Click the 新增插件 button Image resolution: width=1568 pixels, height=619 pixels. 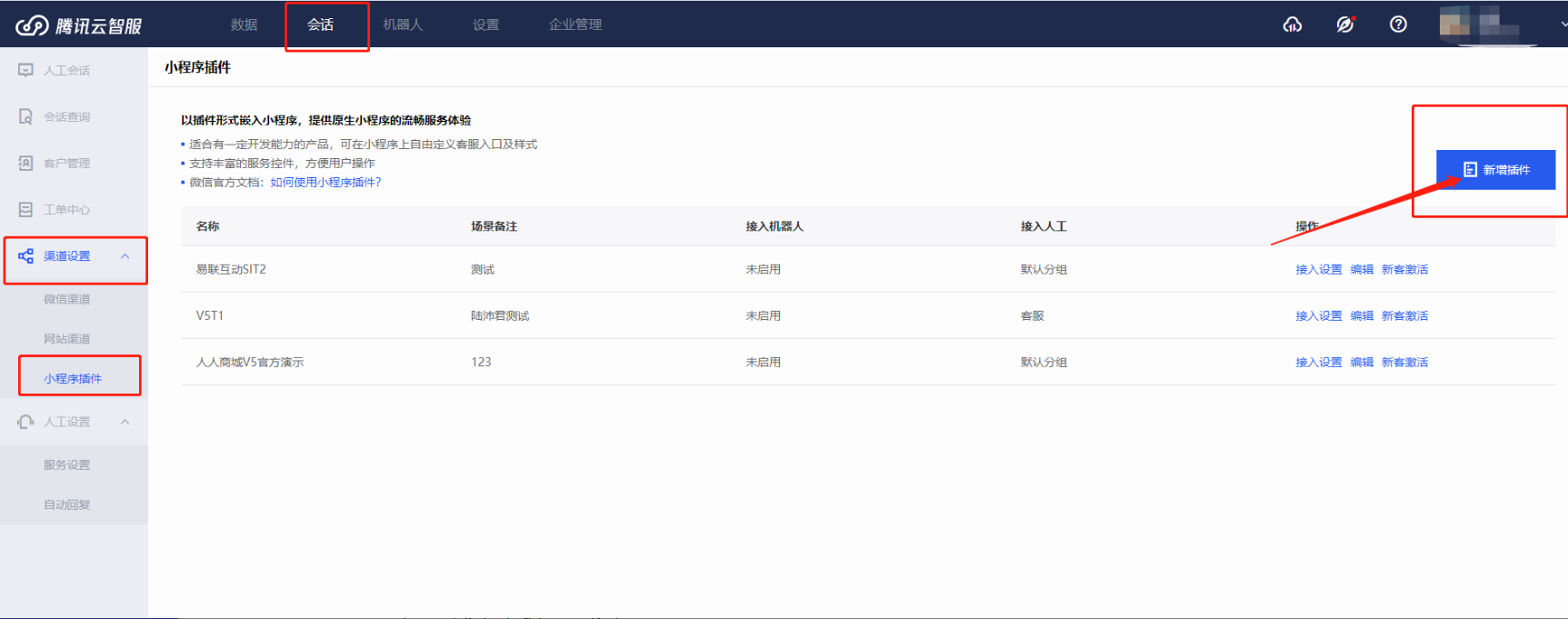tap(1495, 170)
